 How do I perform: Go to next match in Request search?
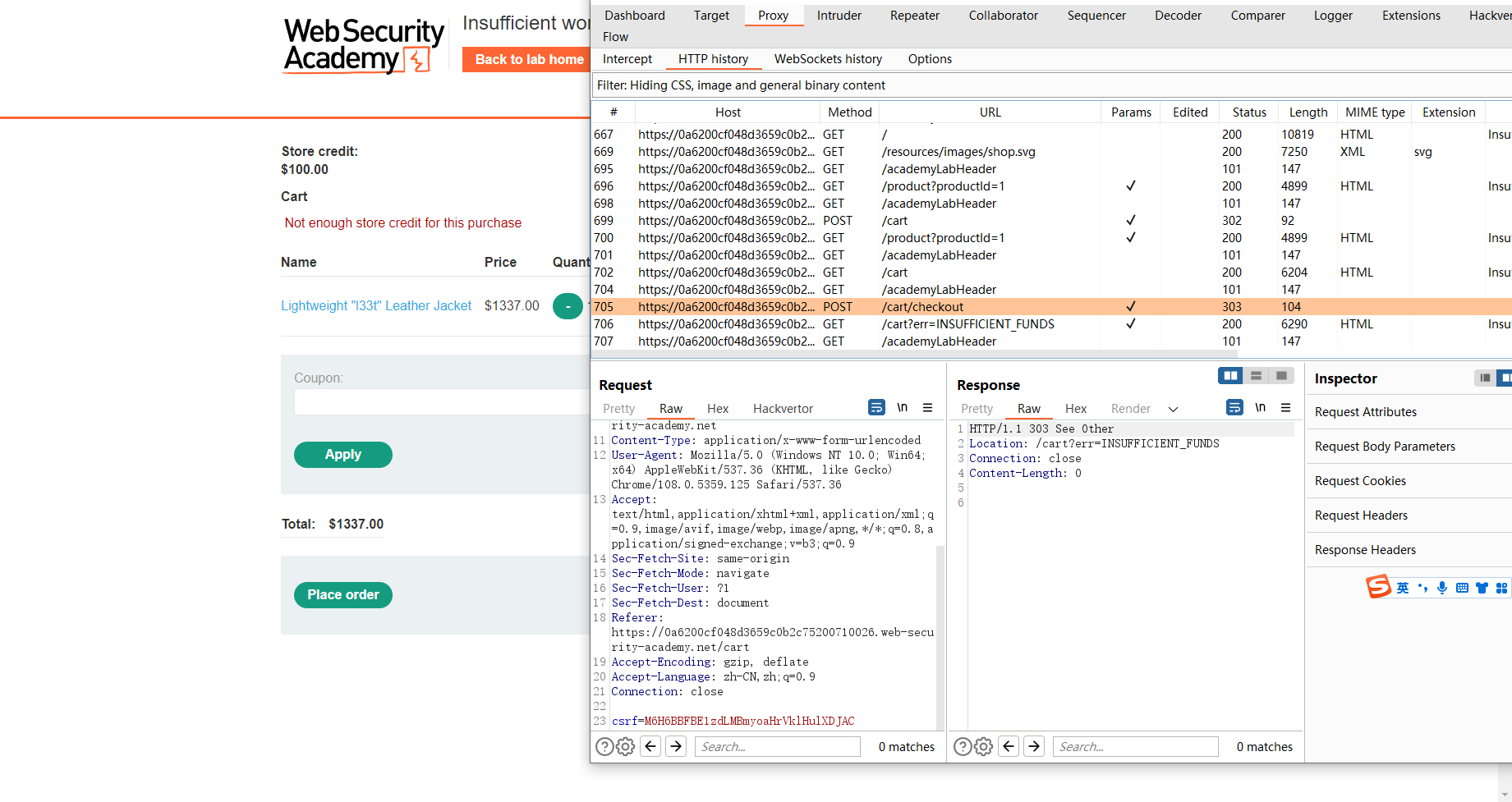click(676, 746)
